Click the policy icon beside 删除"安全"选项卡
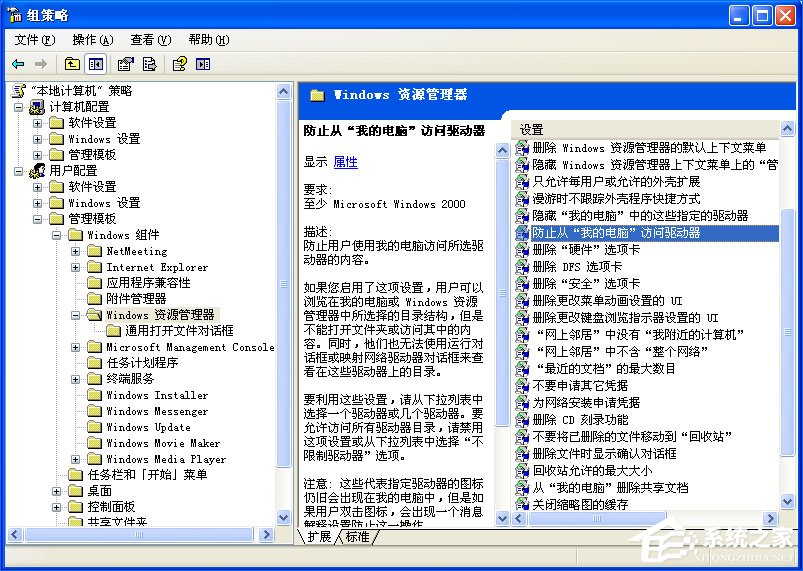Image resolution: width=803 pixels, height=571 pixels. pos(522,283)
